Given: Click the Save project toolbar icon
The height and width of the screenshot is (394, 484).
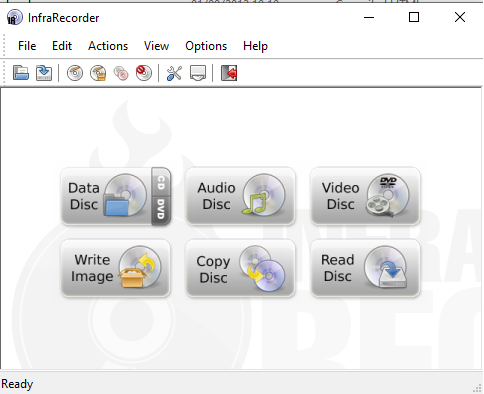Looking at the screenshot, I should [x=44, y=73].
